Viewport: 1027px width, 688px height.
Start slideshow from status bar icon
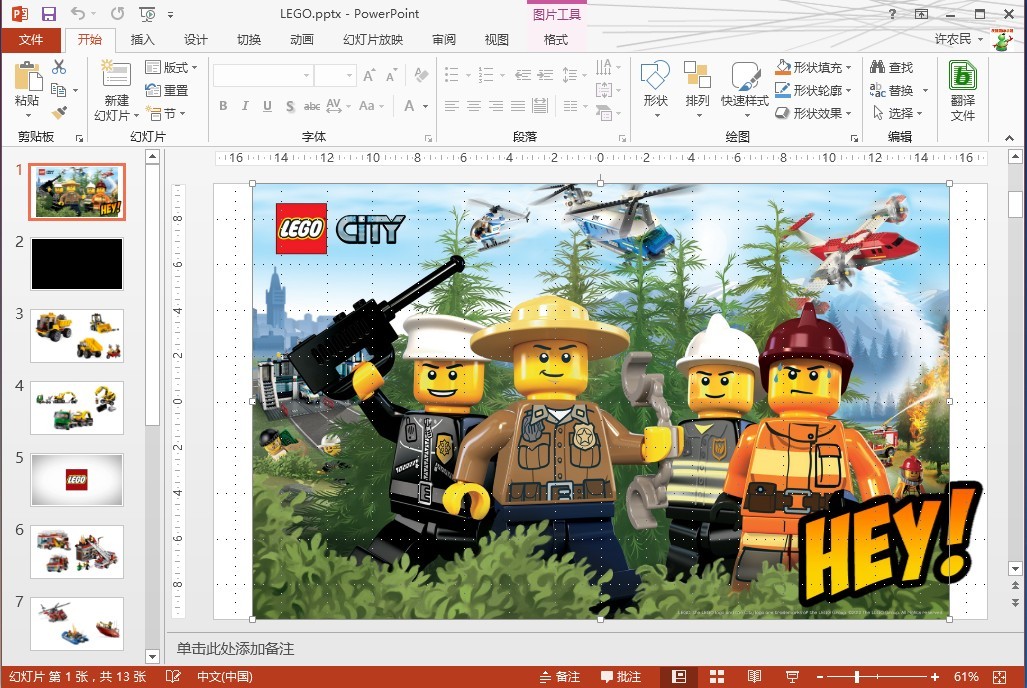point(793,677)
